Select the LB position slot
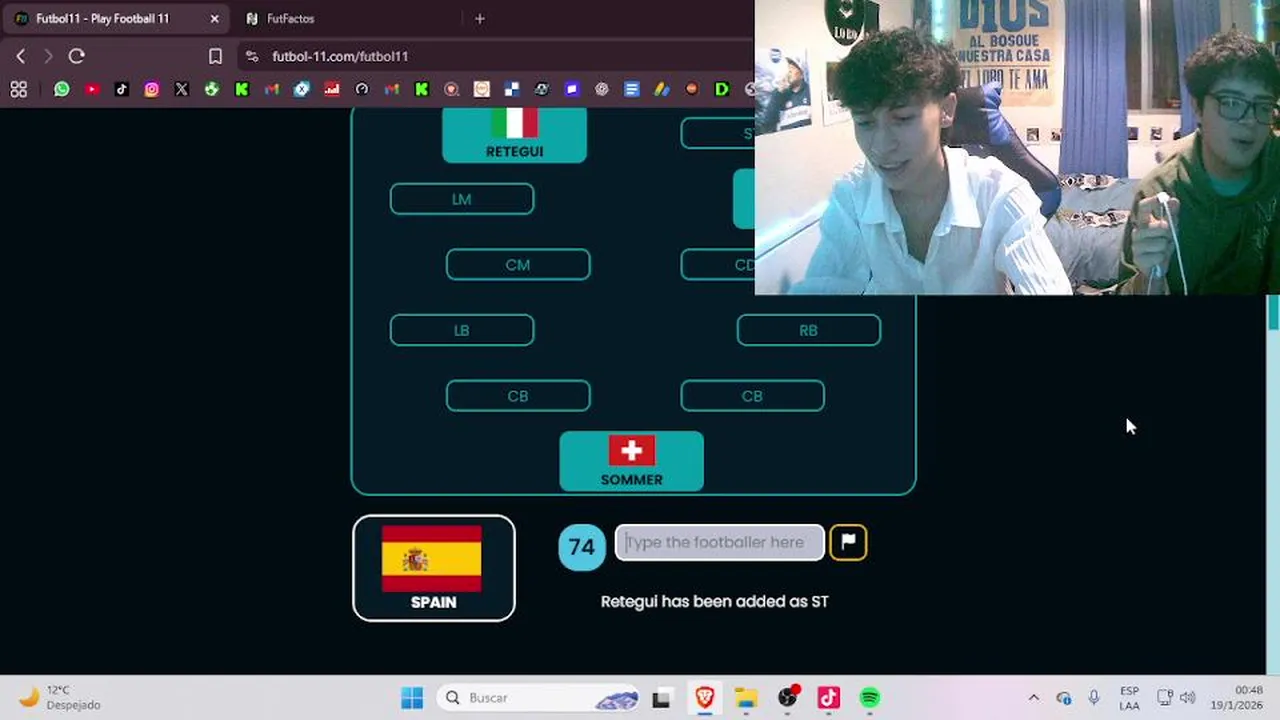Image resolution: width=1280 pixels, height=720 pixels. pos(462,330)
